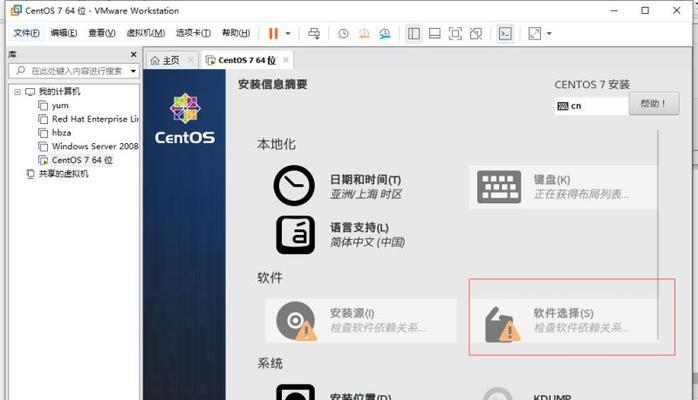698x400 pixels.
Task: Close the library panel
Action: [x=134, y=54]
